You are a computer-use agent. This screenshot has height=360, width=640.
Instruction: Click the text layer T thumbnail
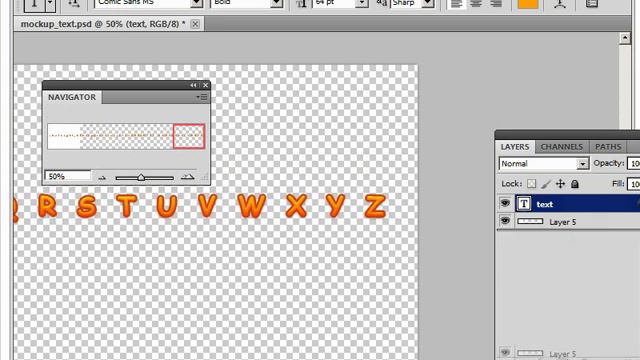524,203
